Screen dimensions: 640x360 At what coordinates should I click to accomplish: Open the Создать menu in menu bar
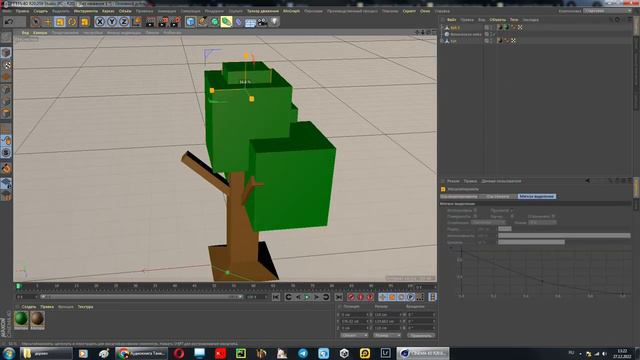[x=40, y=11]
